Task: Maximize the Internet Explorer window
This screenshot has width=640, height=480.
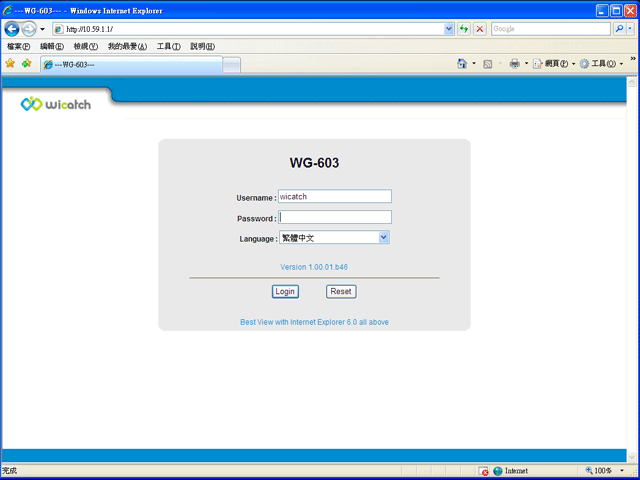Action: (x=616, y=11)
